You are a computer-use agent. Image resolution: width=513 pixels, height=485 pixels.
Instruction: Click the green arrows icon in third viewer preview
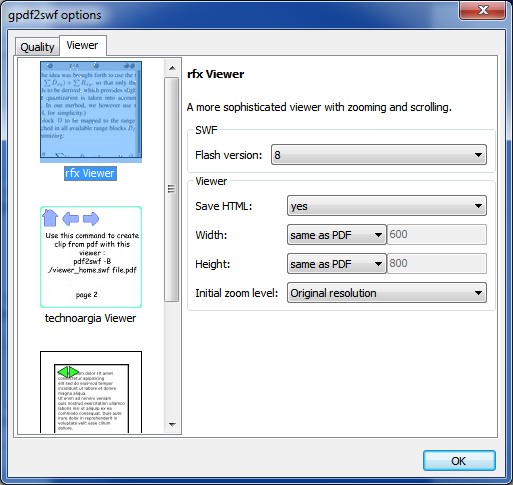[x=68, y=372]
